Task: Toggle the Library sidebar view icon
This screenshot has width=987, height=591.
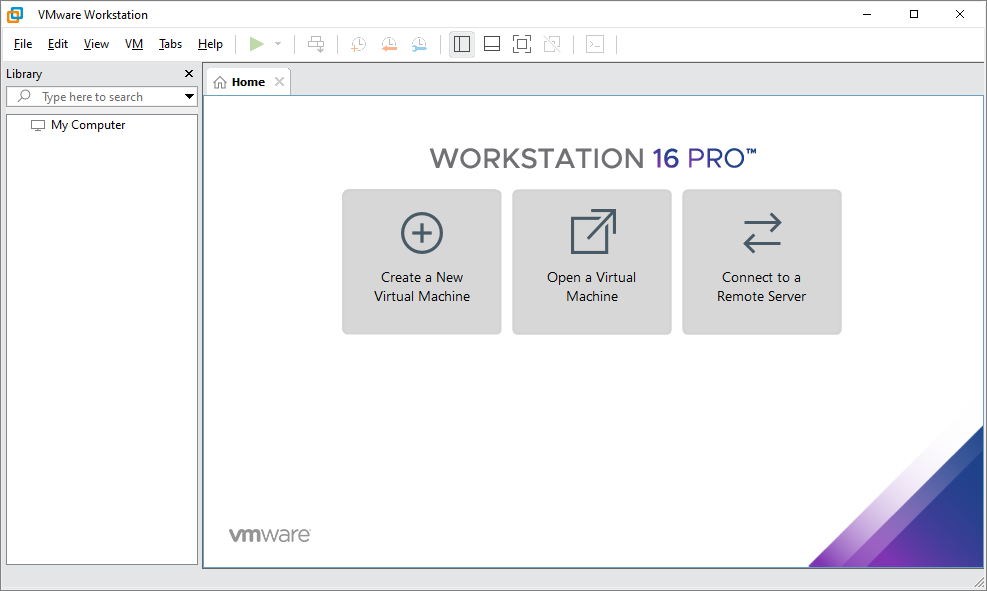Action: click(x=461, y=44)
